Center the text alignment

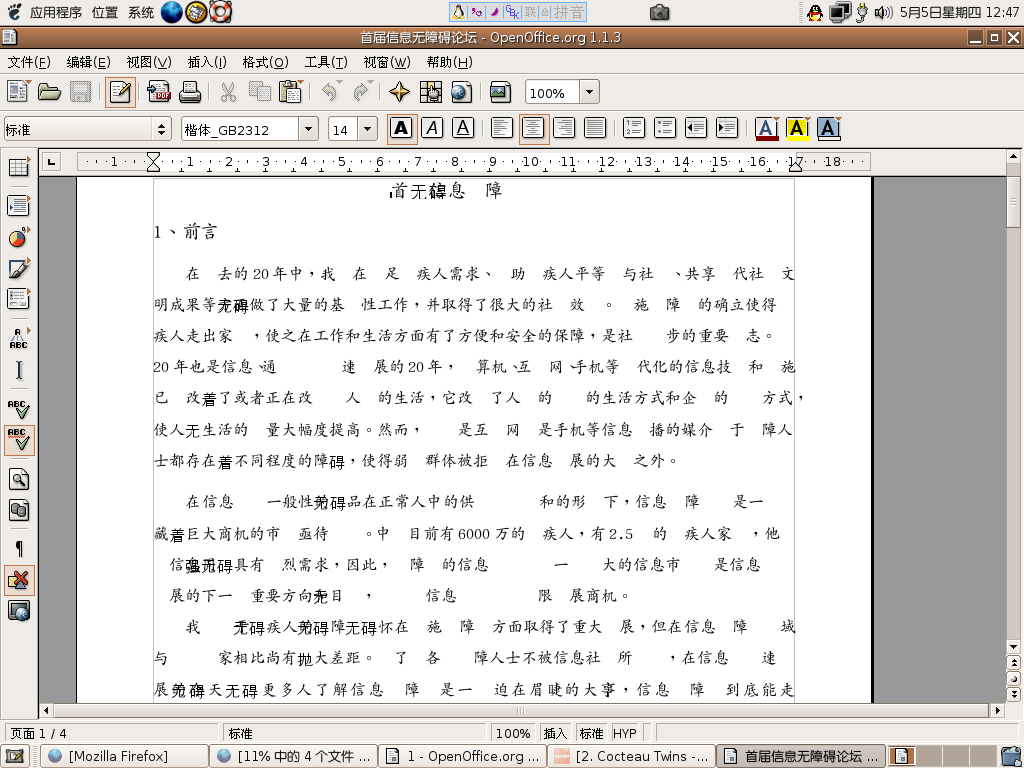pos(534,129)
